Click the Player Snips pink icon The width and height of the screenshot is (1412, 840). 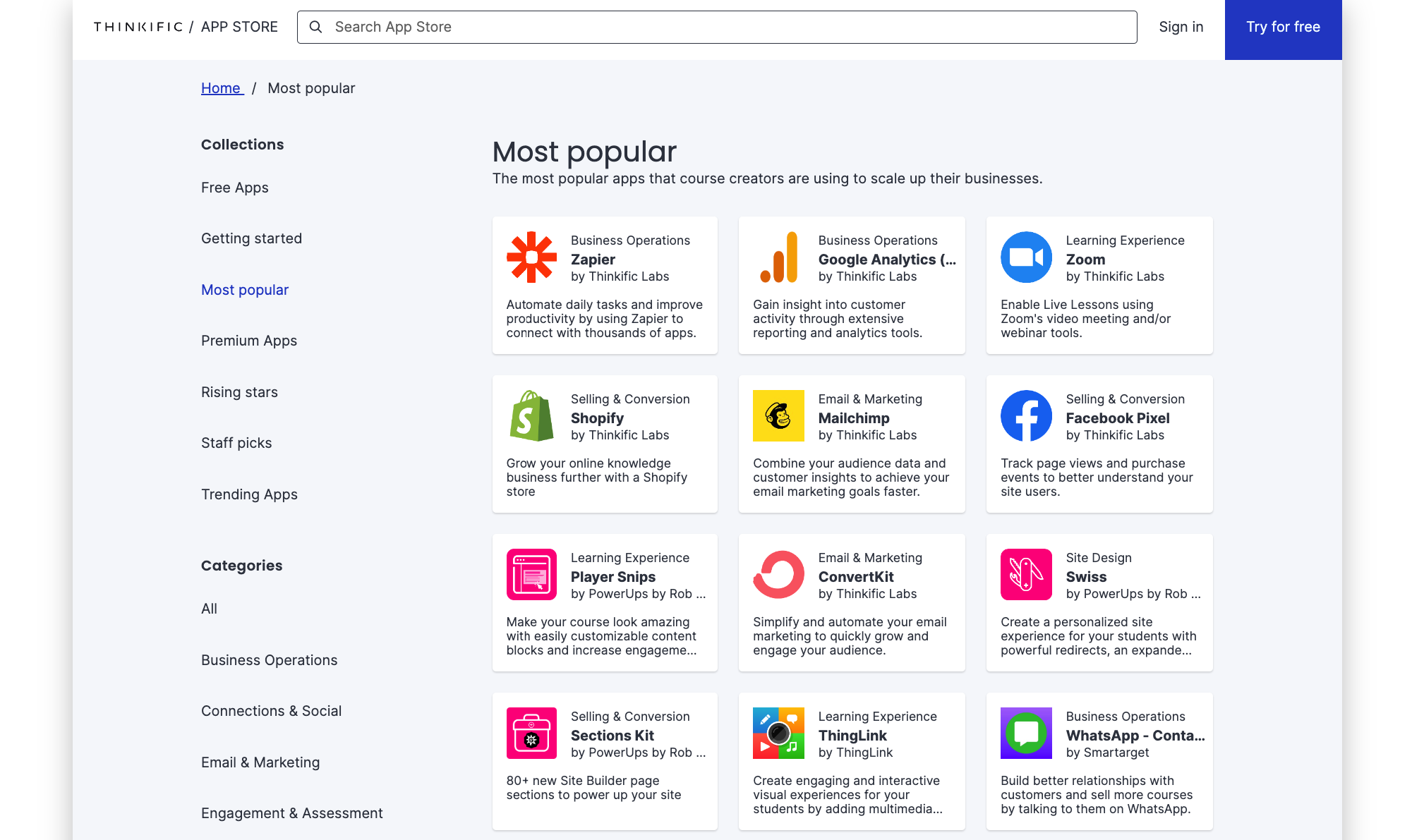coord(531,575)
